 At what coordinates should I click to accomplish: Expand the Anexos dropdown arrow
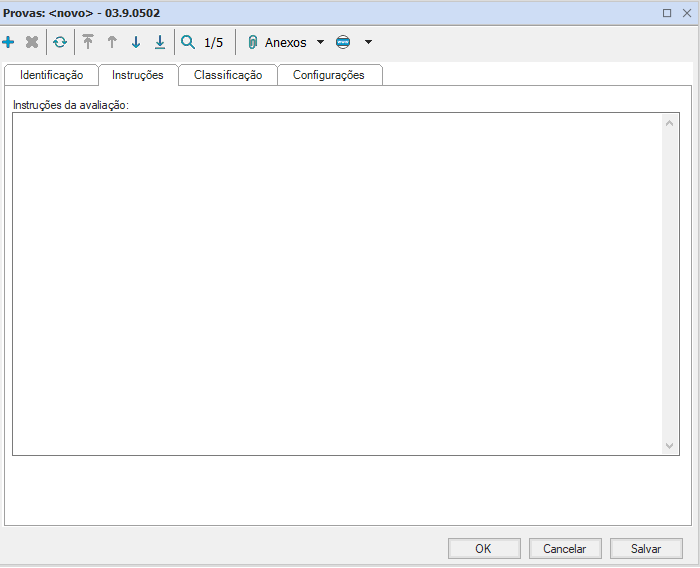320,43
